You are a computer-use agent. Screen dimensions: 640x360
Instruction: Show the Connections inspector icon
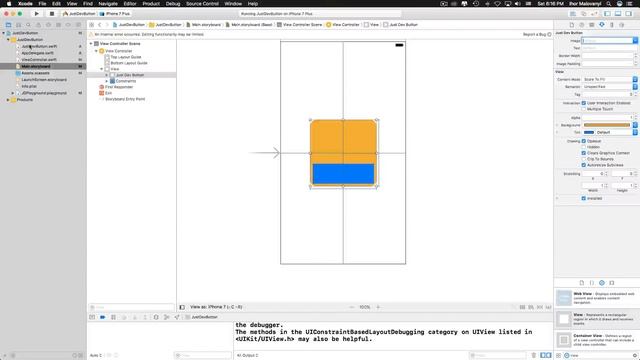point(622,25)
